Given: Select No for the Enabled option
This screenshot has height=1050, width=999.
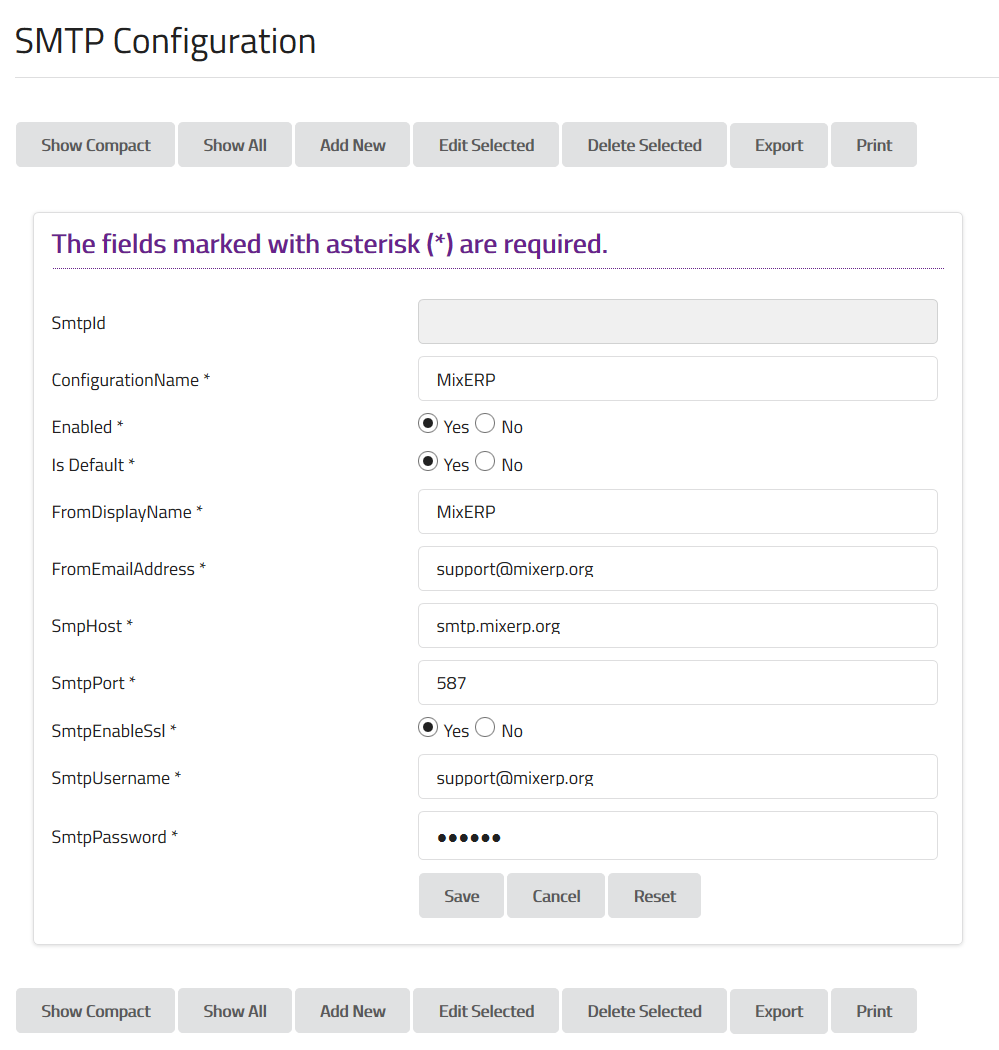Looking at the screenshot, I should coord(485,424).
